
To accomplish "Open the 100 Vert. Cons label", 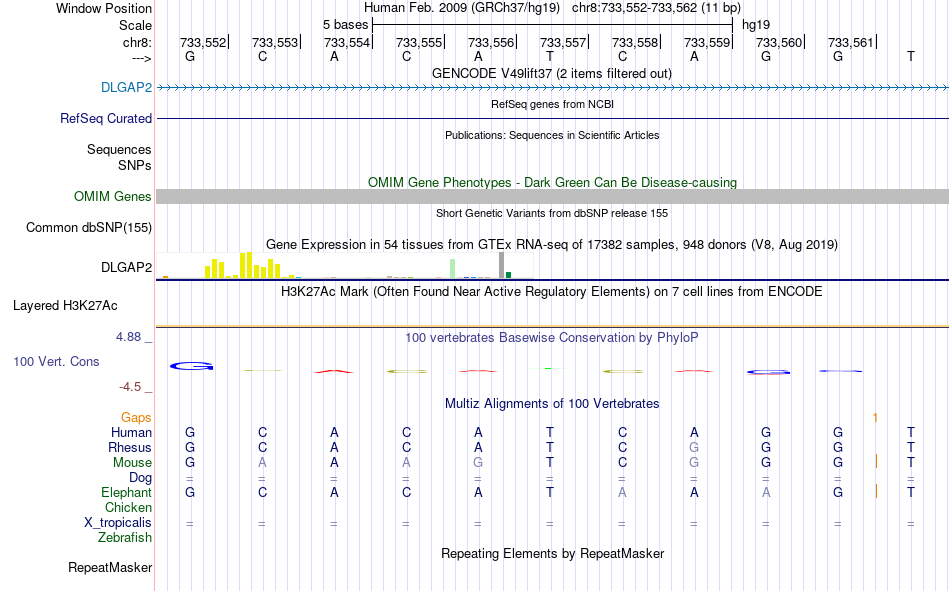I will point(56,361).
